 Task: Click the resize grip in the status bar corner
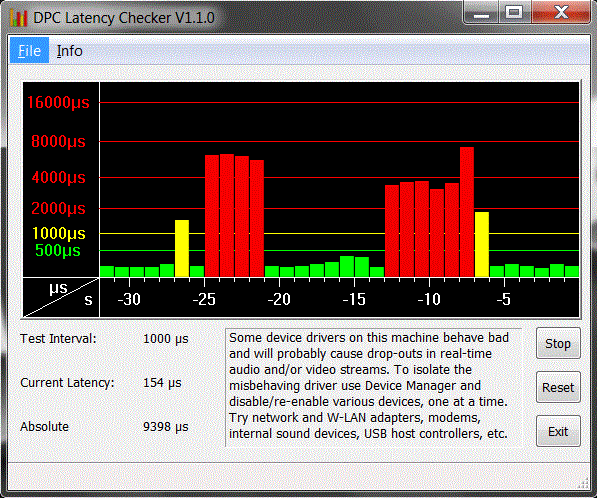pyautogui.click(x=583, y=484)
